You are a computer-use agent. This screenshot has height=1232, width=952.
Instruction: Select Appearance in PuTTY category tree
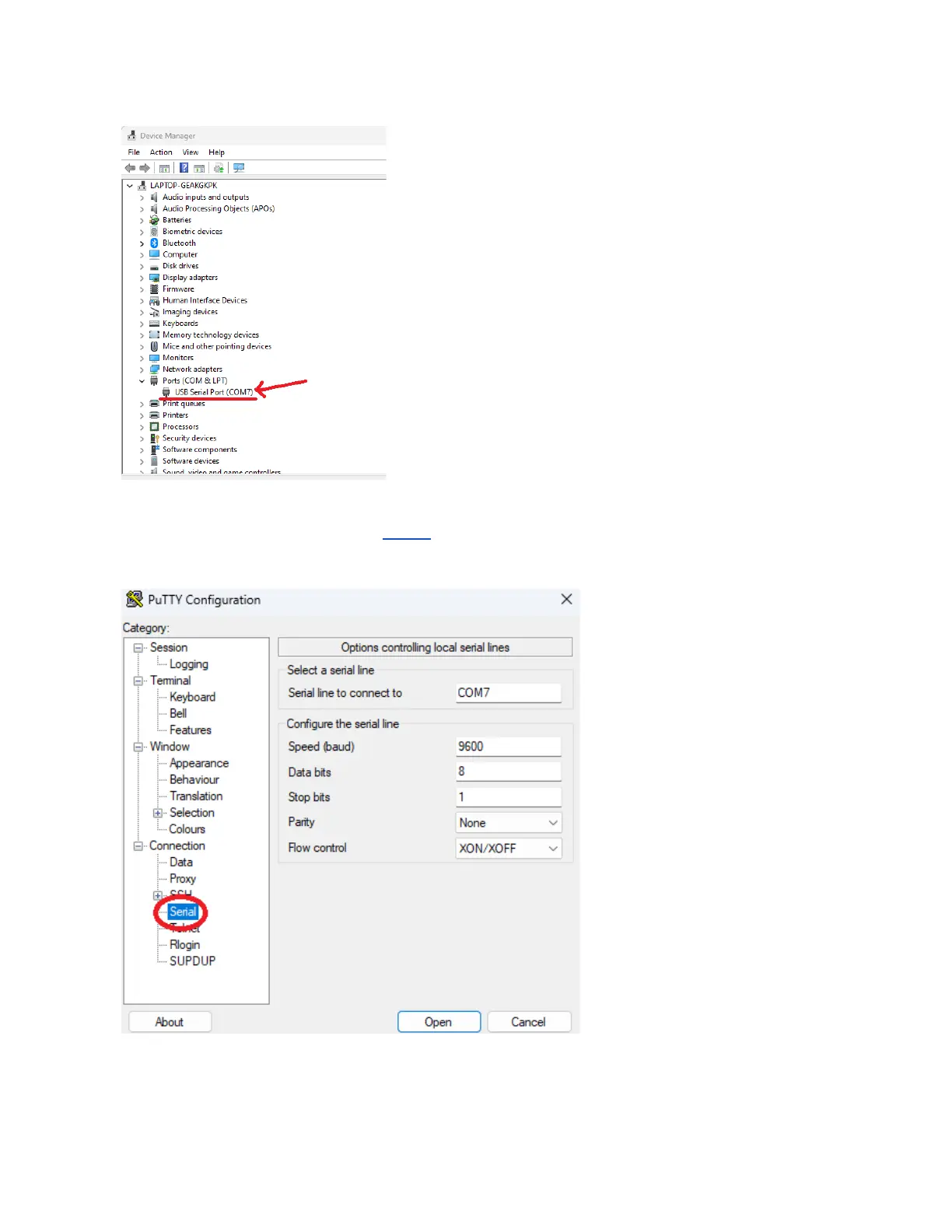tap(199, 763)
